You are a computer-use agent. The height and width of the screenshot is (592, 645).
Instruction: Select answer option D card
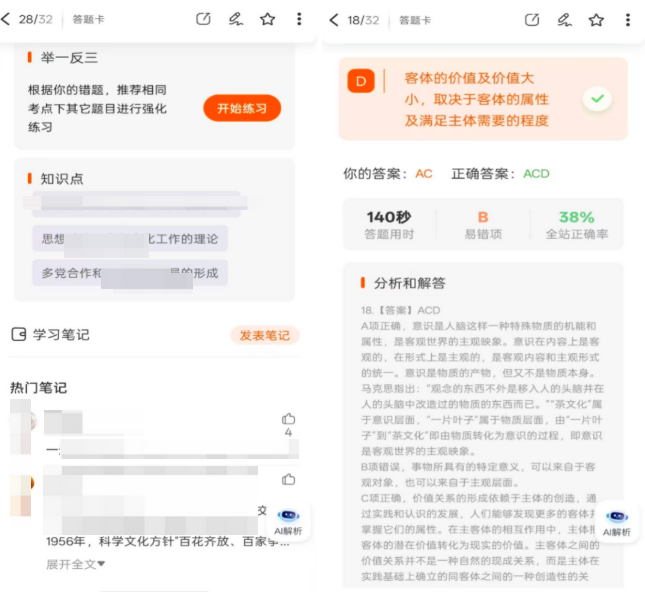[x=483, y=99]
